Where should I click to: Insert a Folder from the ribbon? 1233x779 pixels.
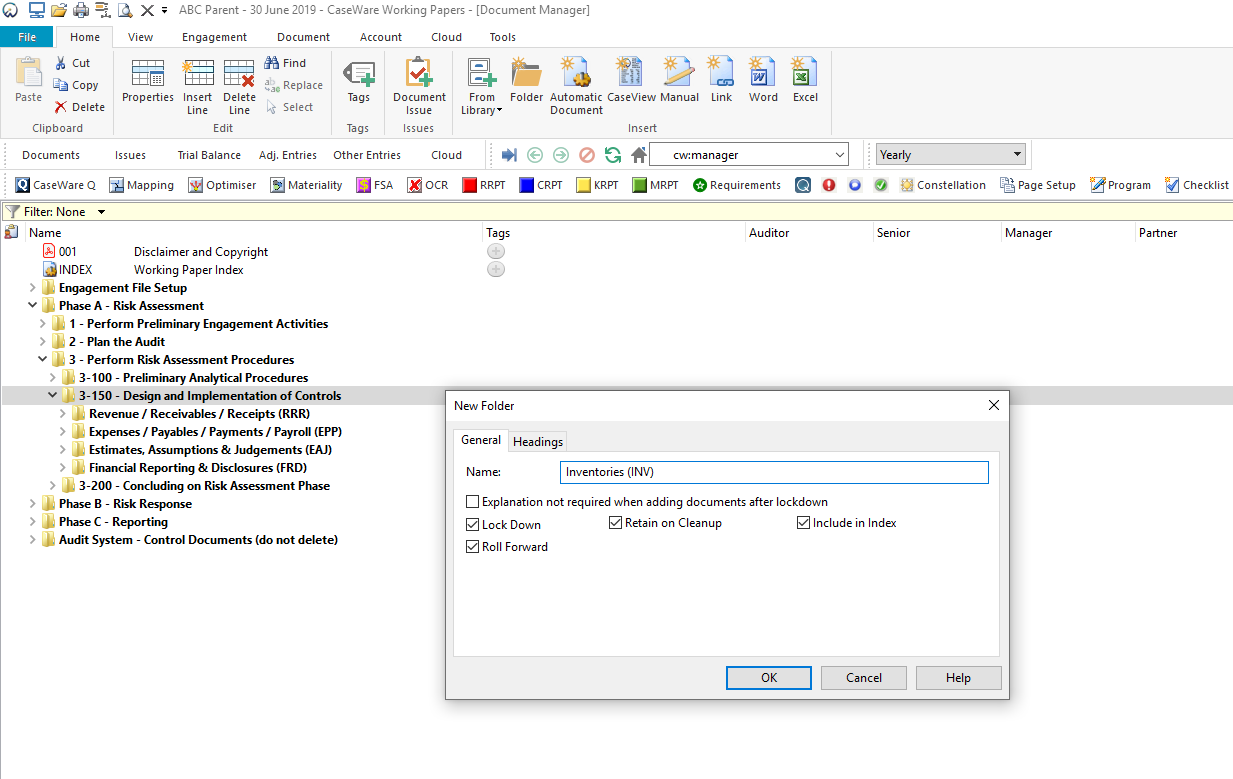tap(526, 80)
